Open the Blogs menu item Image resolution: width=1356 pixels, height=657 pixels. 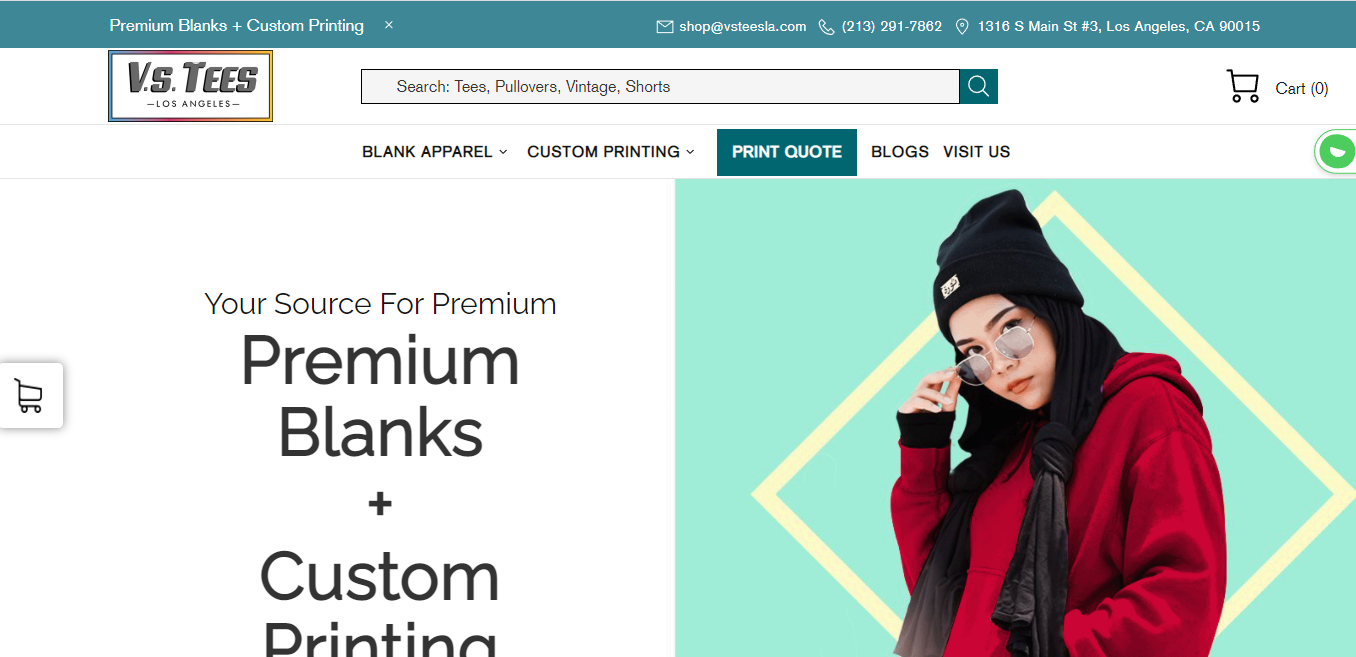pyautogui.click(x=900, y=152)
